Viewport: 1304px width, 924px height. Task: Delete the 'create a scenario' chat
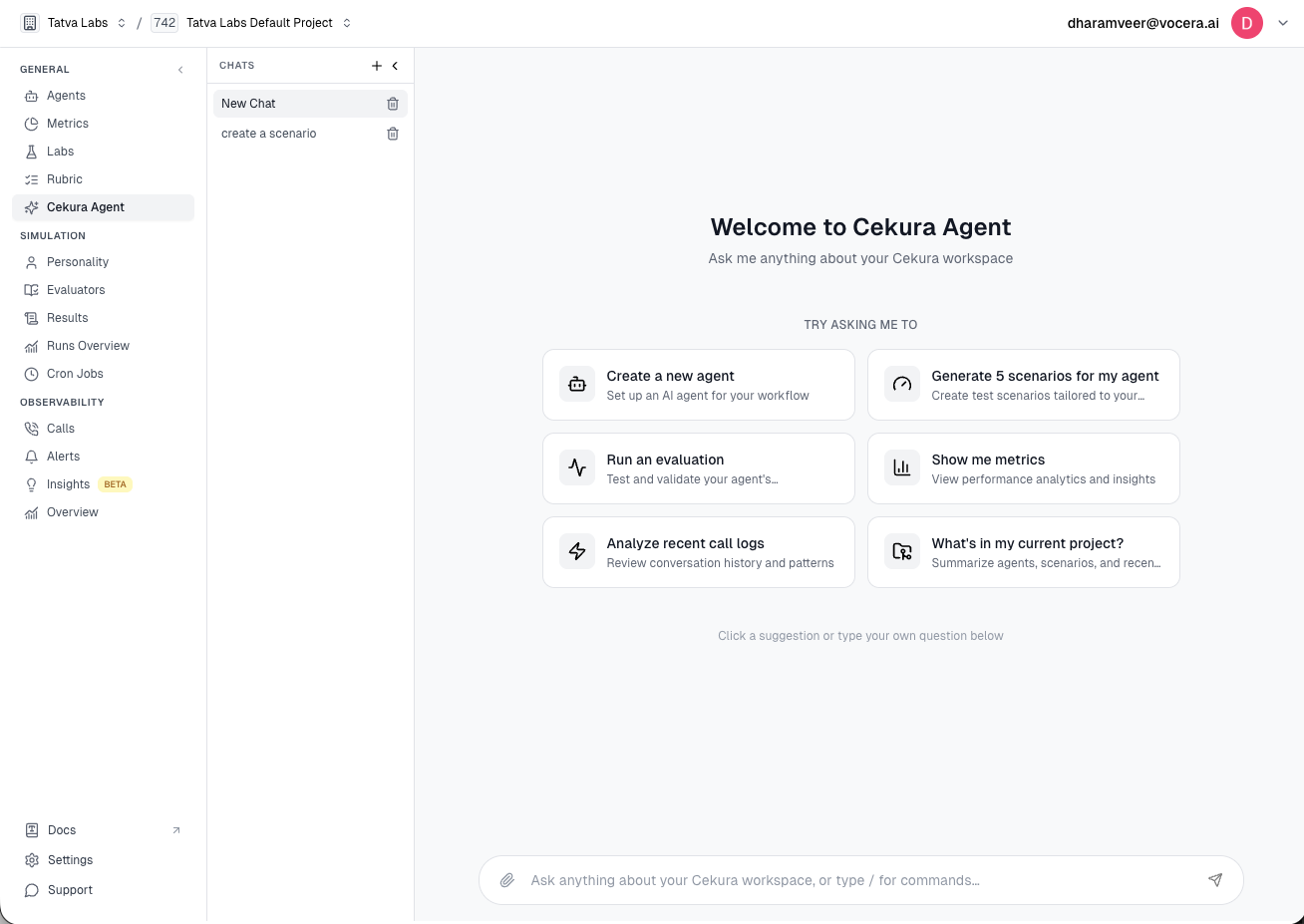click(x=393, y=134)
